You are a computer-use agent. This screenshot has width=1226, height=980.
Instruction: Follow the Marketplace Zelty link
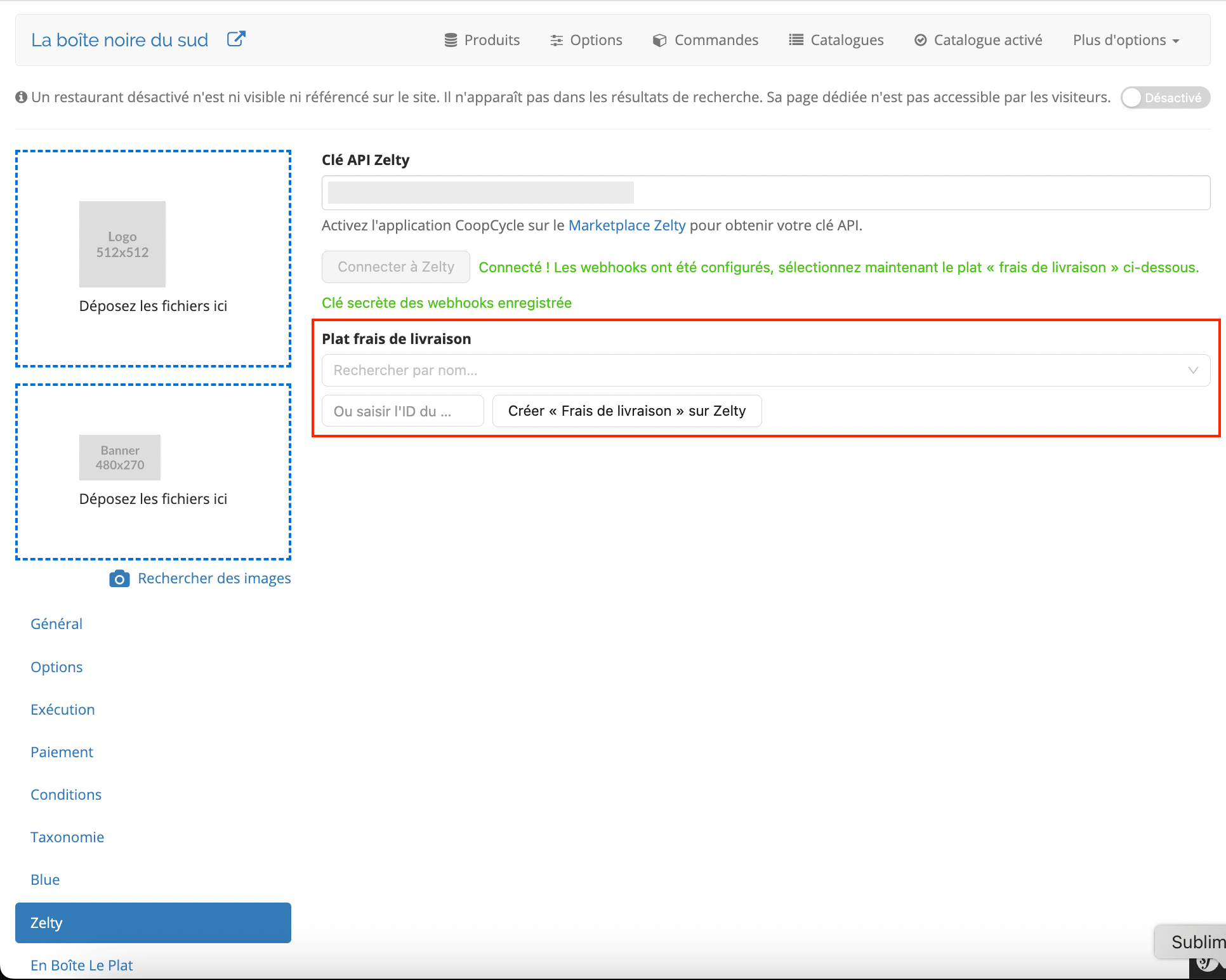coord(627,225)
